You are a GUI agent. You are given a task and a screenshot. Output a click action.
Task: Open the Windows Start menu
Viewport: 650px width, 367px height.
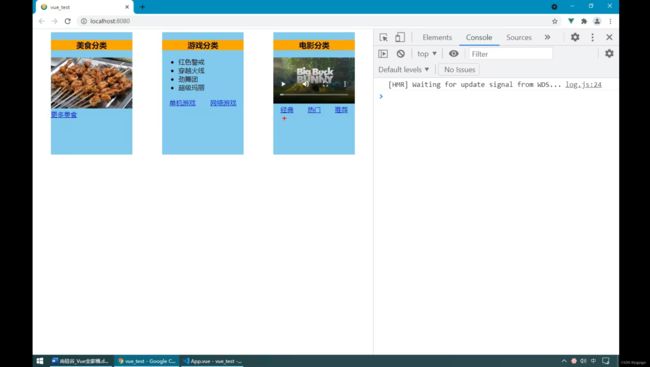(x=40, y=361)
